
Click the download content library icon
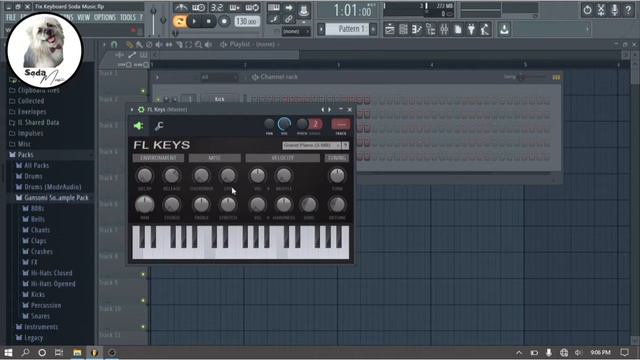point(504,29)
